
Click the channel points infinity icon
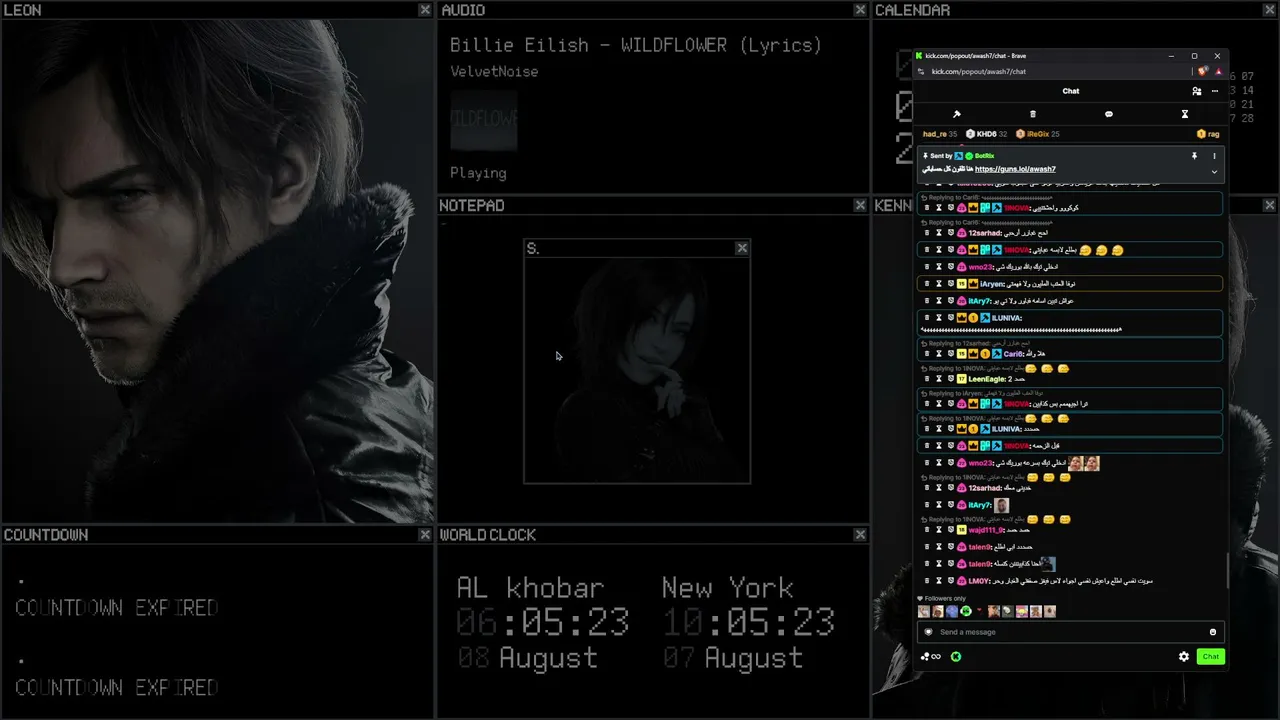[931, 657]
